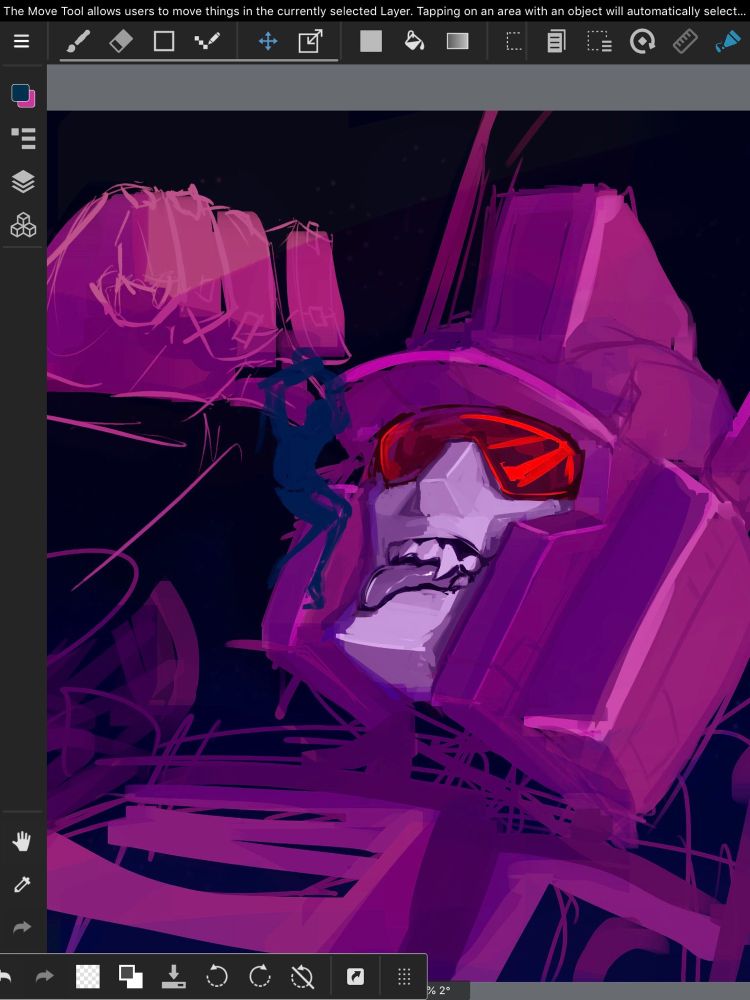Select the Figure rectangle tool
Viewport: 750px width, 1000px height.
click(164, 42)
